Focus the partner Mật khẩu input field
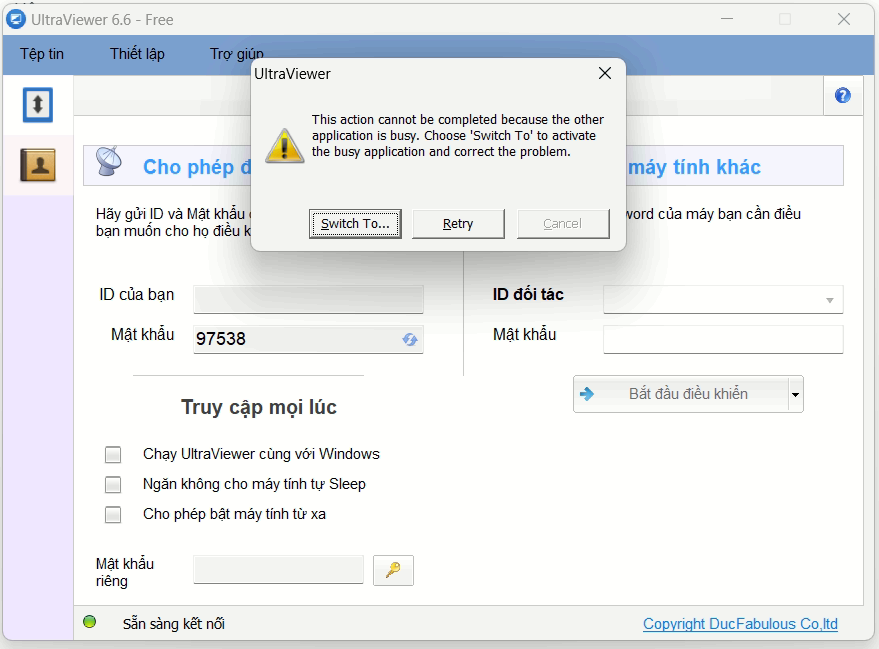Image resolution: width=879 pixels, height=649 pixels. pos(723,339)
